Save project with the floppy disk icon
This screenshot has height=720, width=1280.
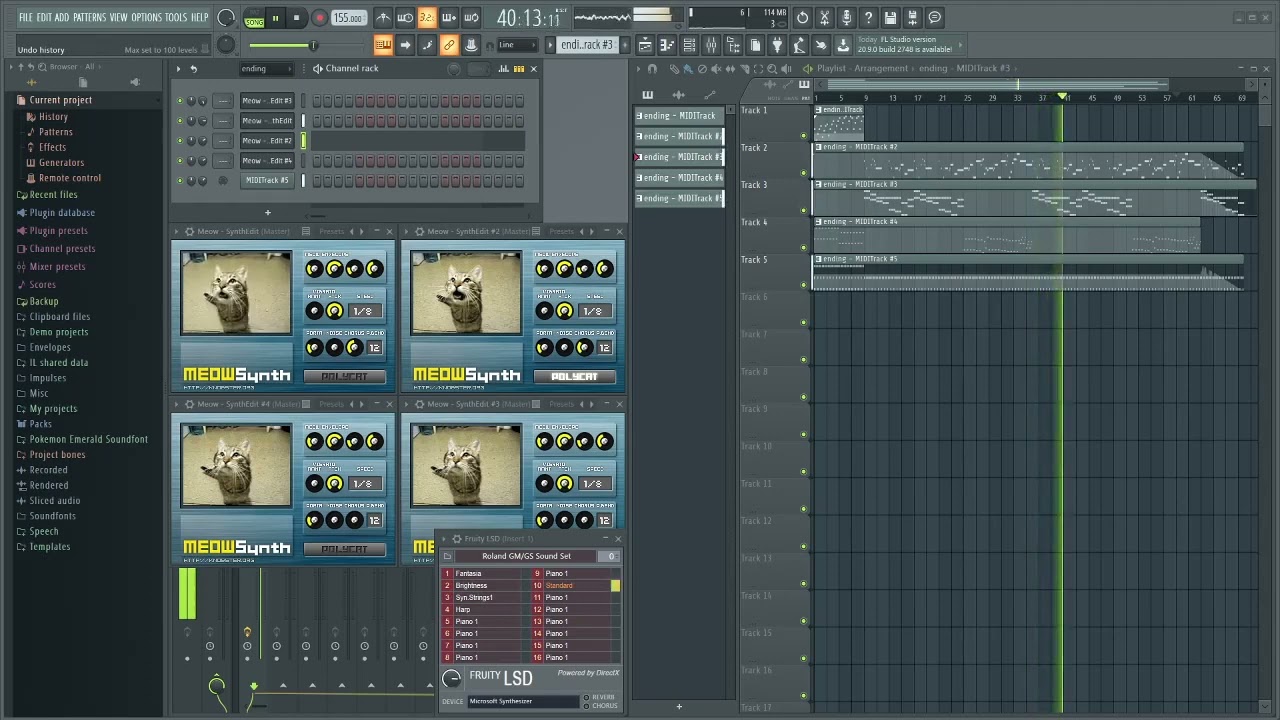pos(890,17)
